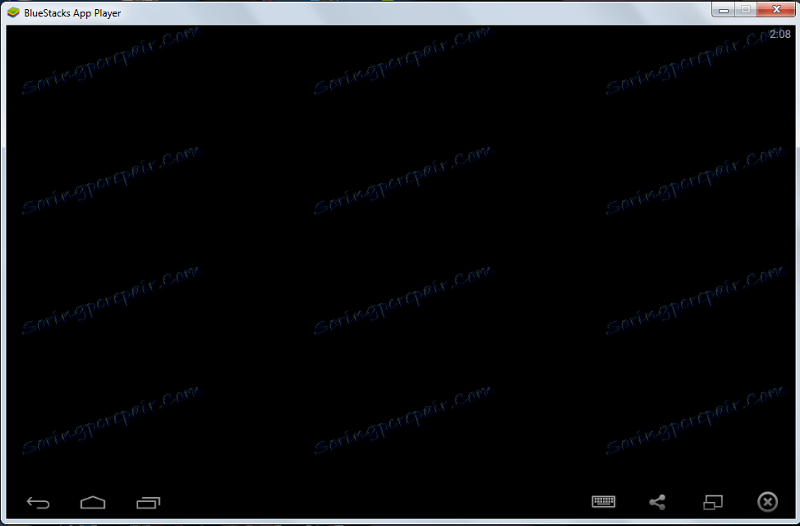Go to Android home screen icon
Image resolution: width=800 pixels, height=526 pixels.
(x=93, y=503)
